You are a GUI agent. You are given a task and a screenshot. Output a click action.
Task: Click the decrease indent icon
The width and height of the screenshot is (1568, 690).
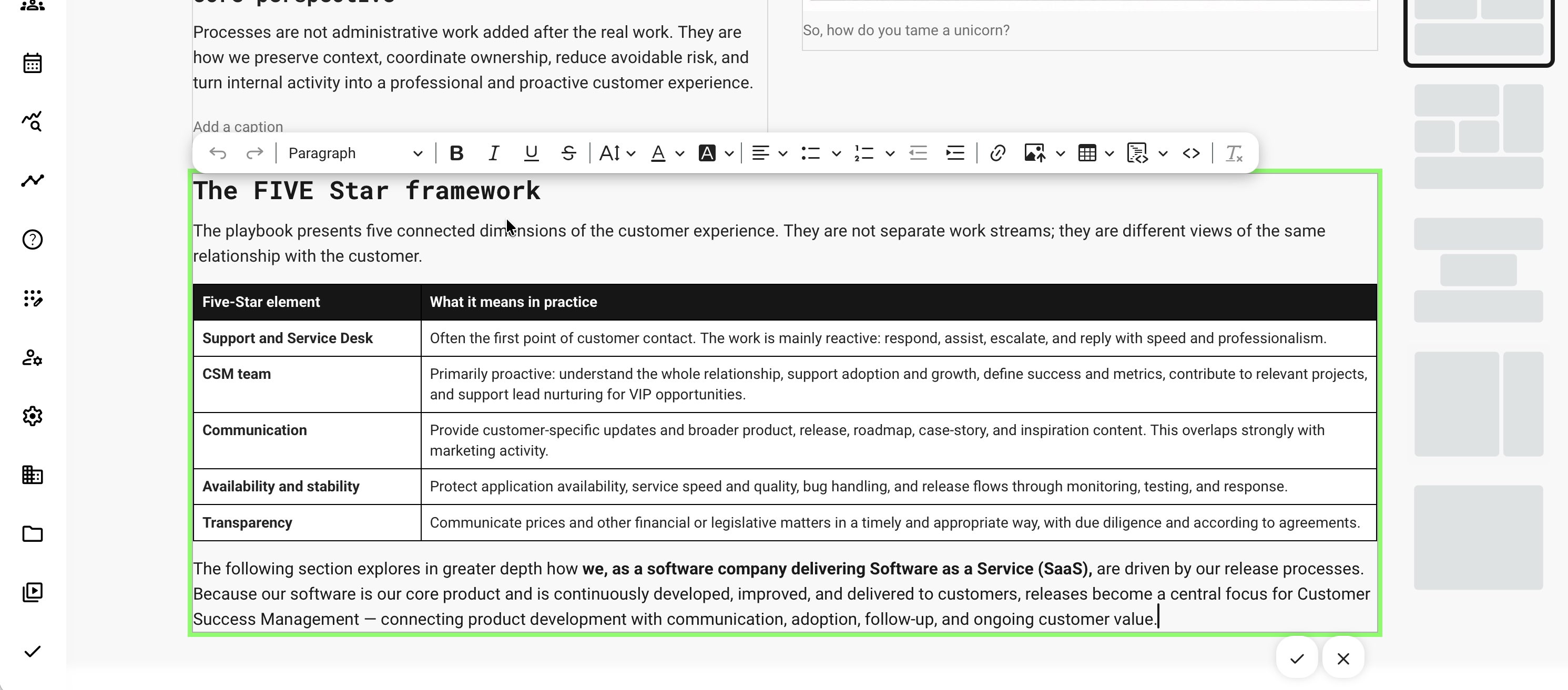(918, 153)
